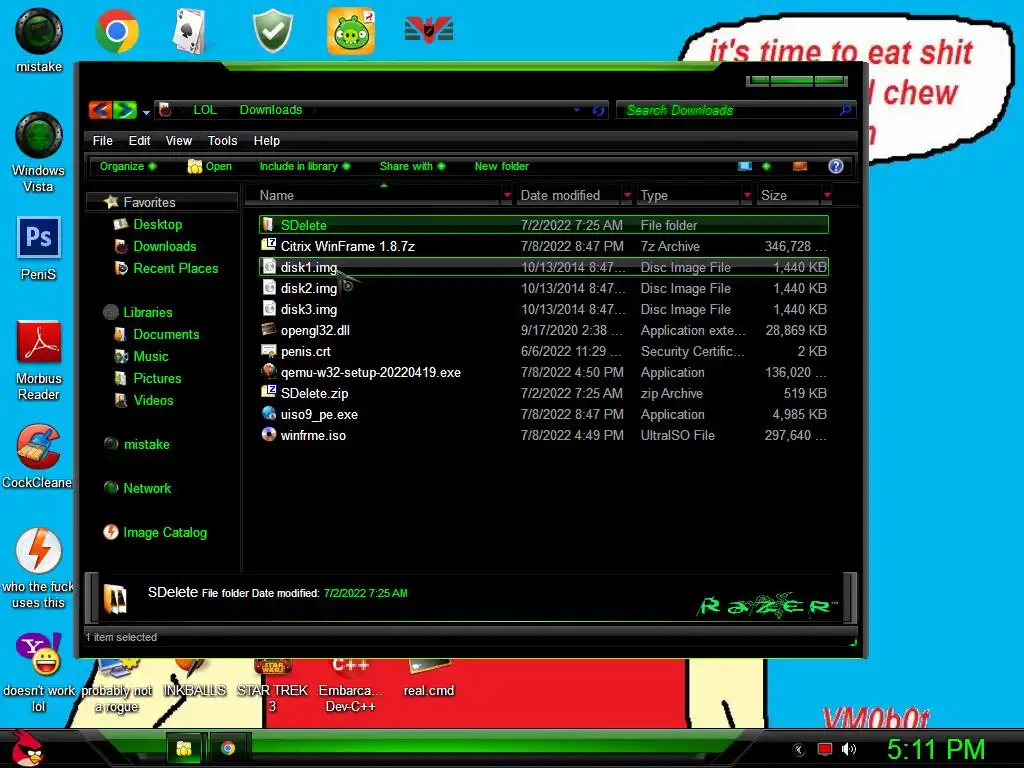Open Name column filter dropdown arrow
1024x768 pixels.
[507, 195]
